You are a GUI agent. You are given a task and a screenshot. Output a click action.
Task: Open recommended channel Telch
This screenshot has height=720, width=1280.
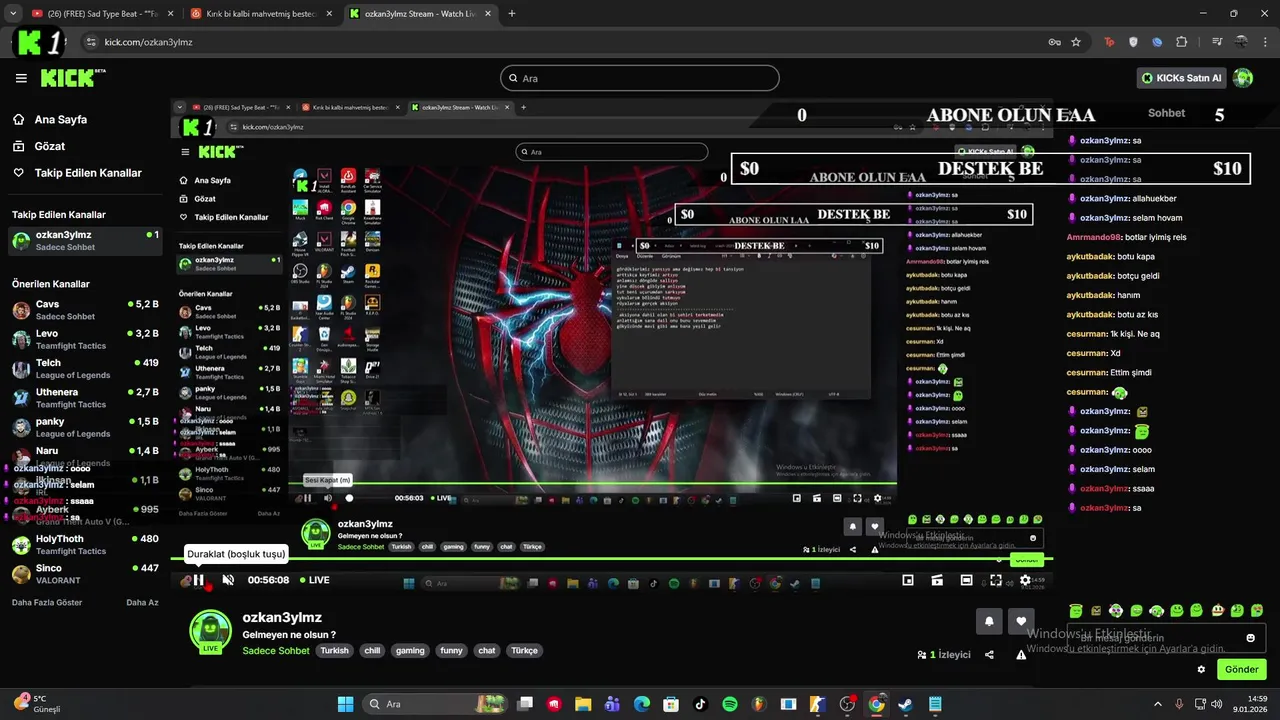click(85, 369)
